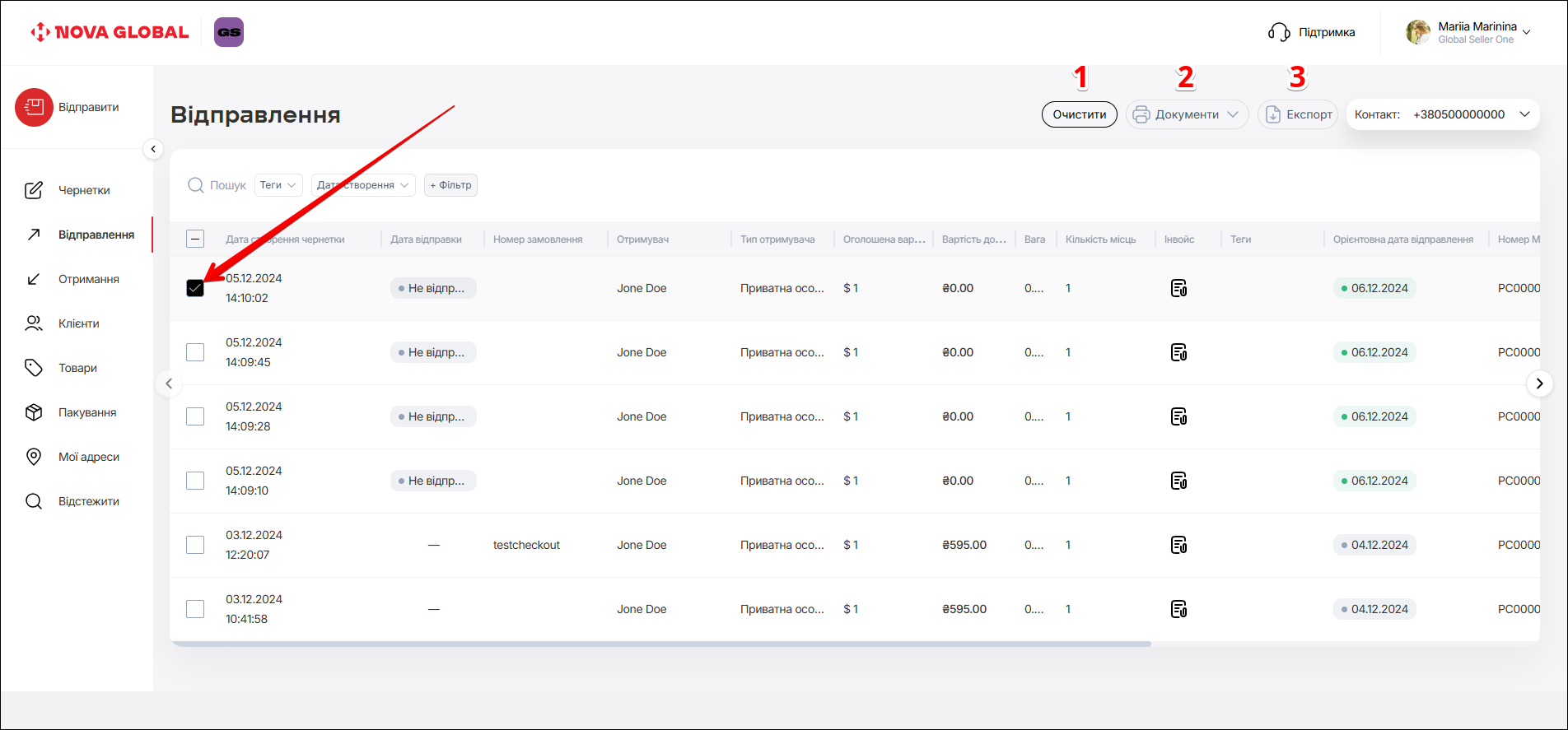
Task: Open invoice icon for testcheckout order row
Action: 1178,545
